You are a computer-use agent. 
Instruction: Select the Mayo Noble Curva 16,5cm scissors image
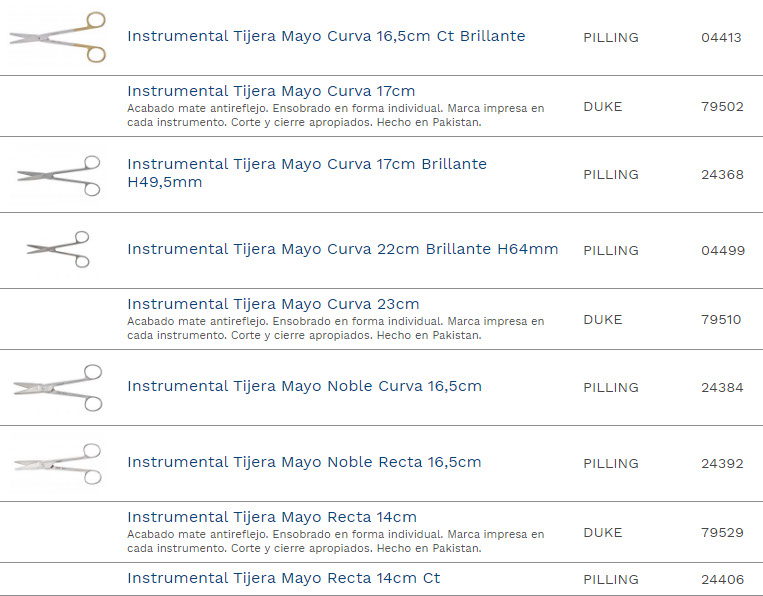pos(57,386)
